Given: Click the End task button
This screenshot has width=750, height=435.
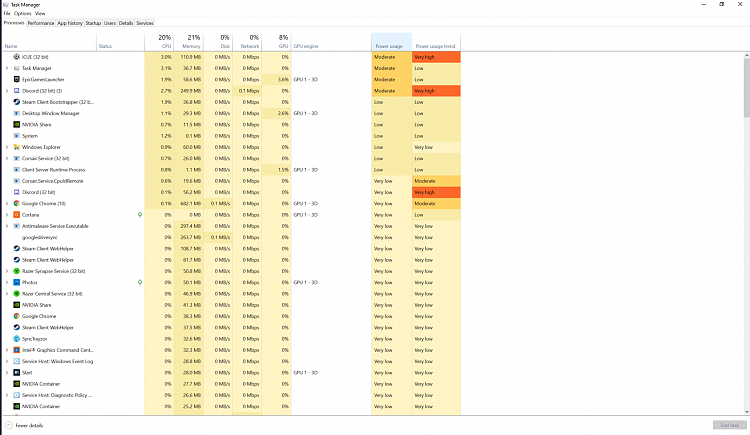Looking at the screenshot, I should click(x=729, y=425).
